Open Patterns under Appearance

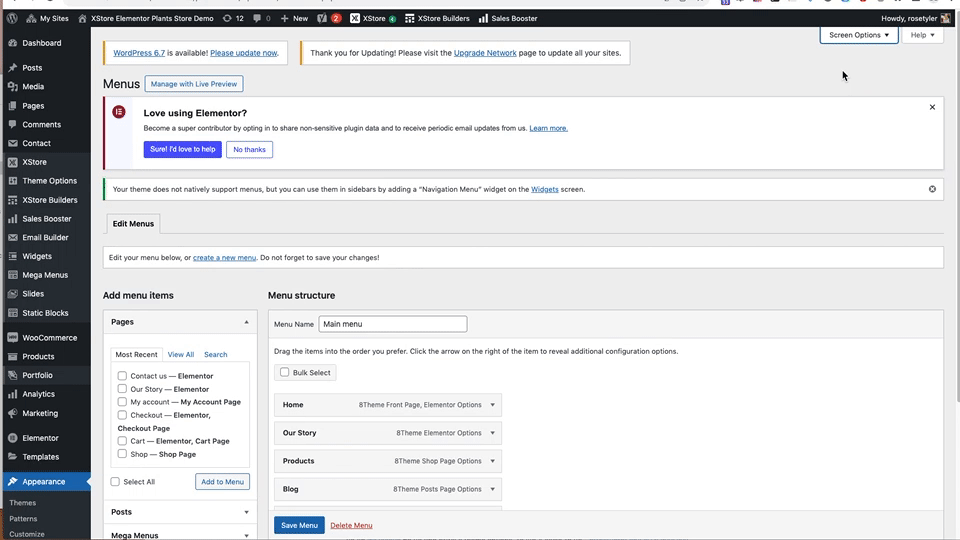click(x=23, y=519)
